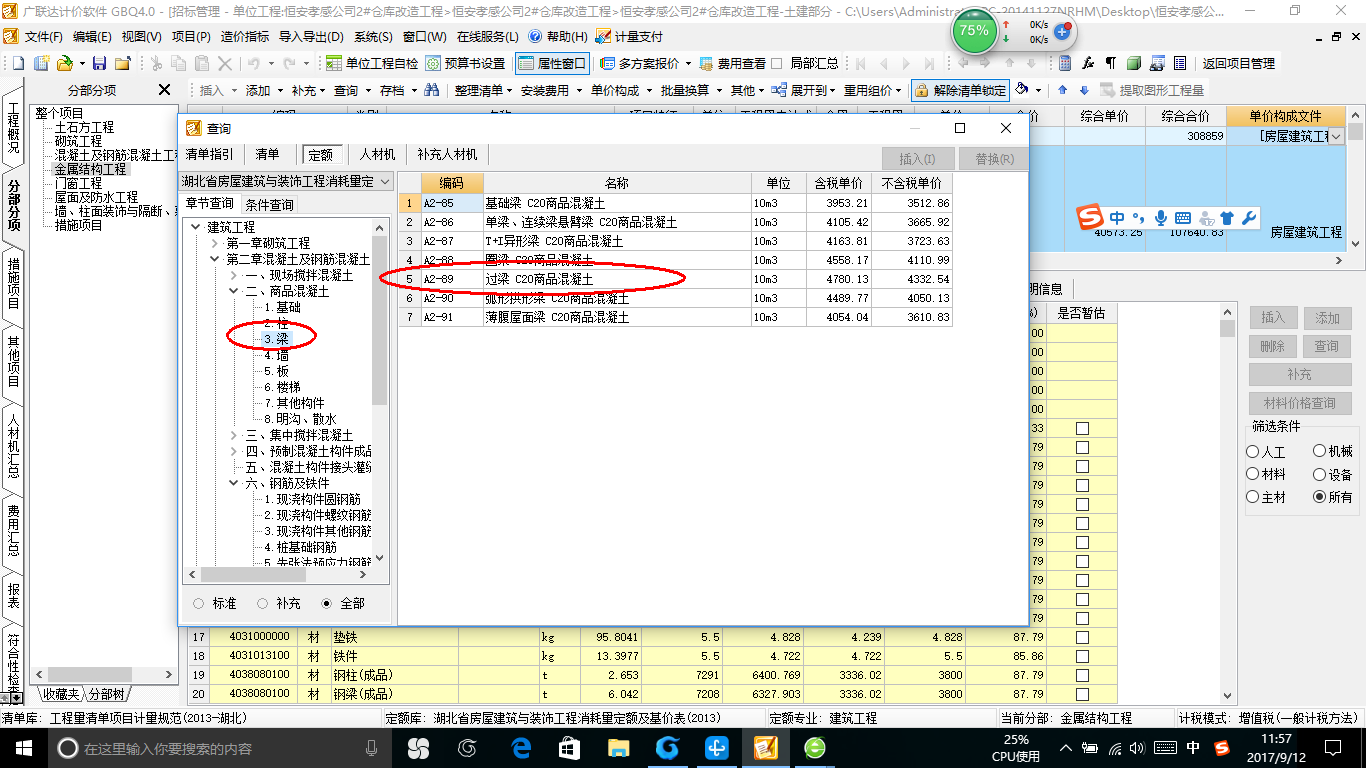Screen dimensions: 1366x768
Task: Collapse 第二章混凝土及钢筋混凝土 node
Action: (x=216, y=259)
